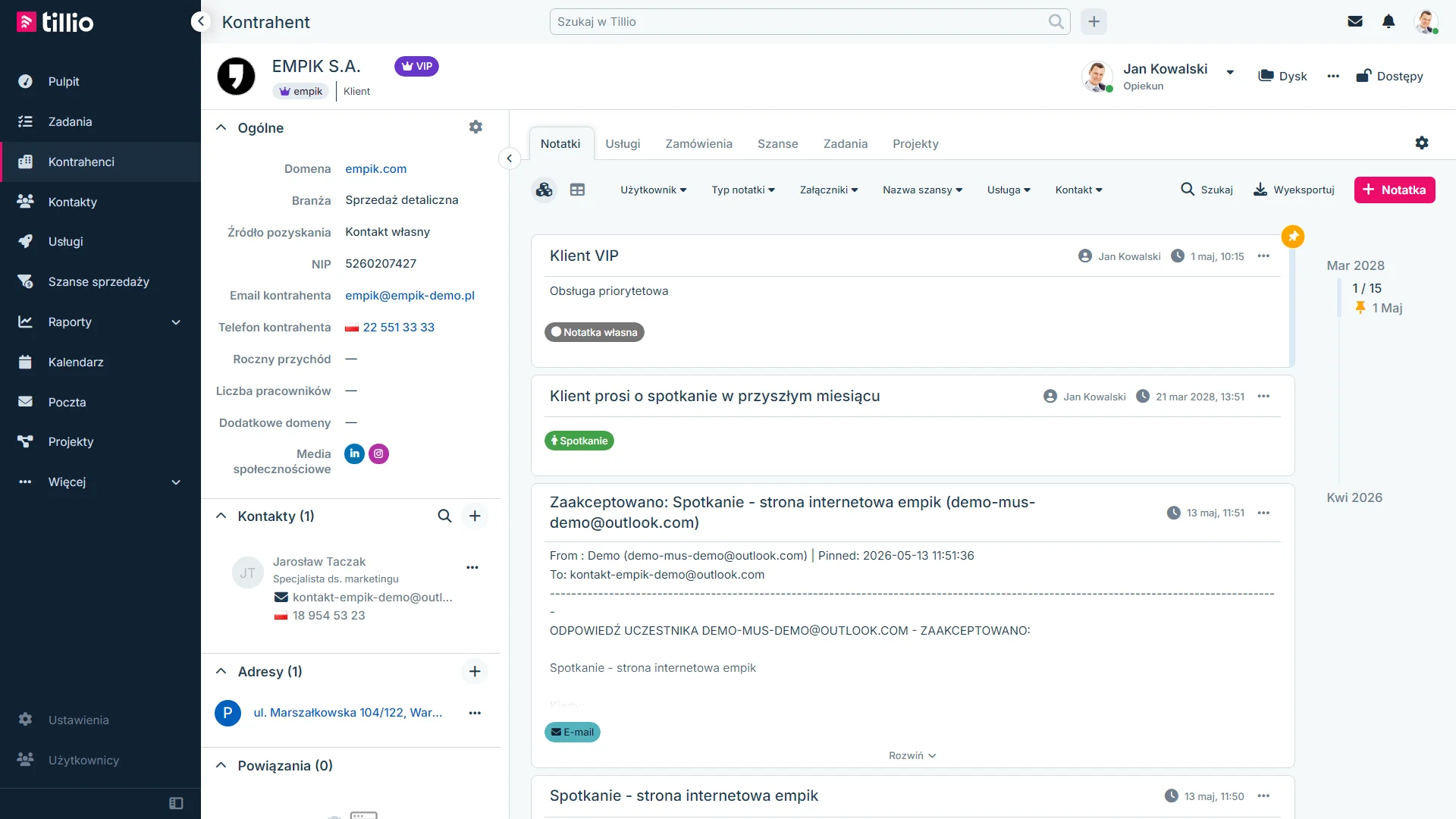This screenshot has height=819, width=1456.
Task: Open options of Zaakceptowano note
Action: click(1263, 513)
